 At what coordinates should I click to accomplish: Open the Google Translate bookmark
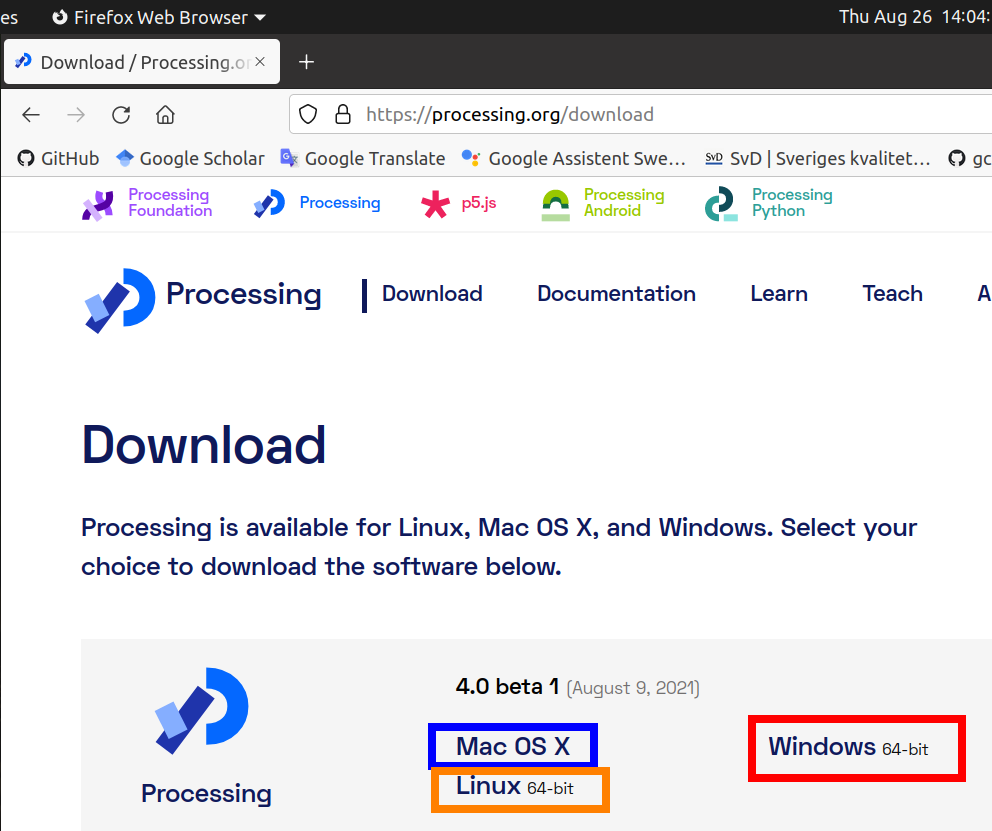click(x=363, y=158)
